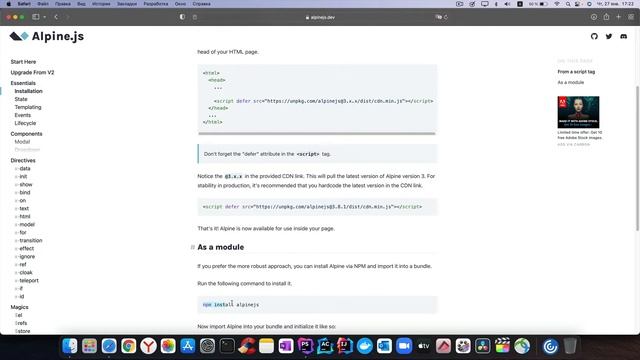
Task: Open the sidebar options dropdown arrow
Action: tap(44, 17)
